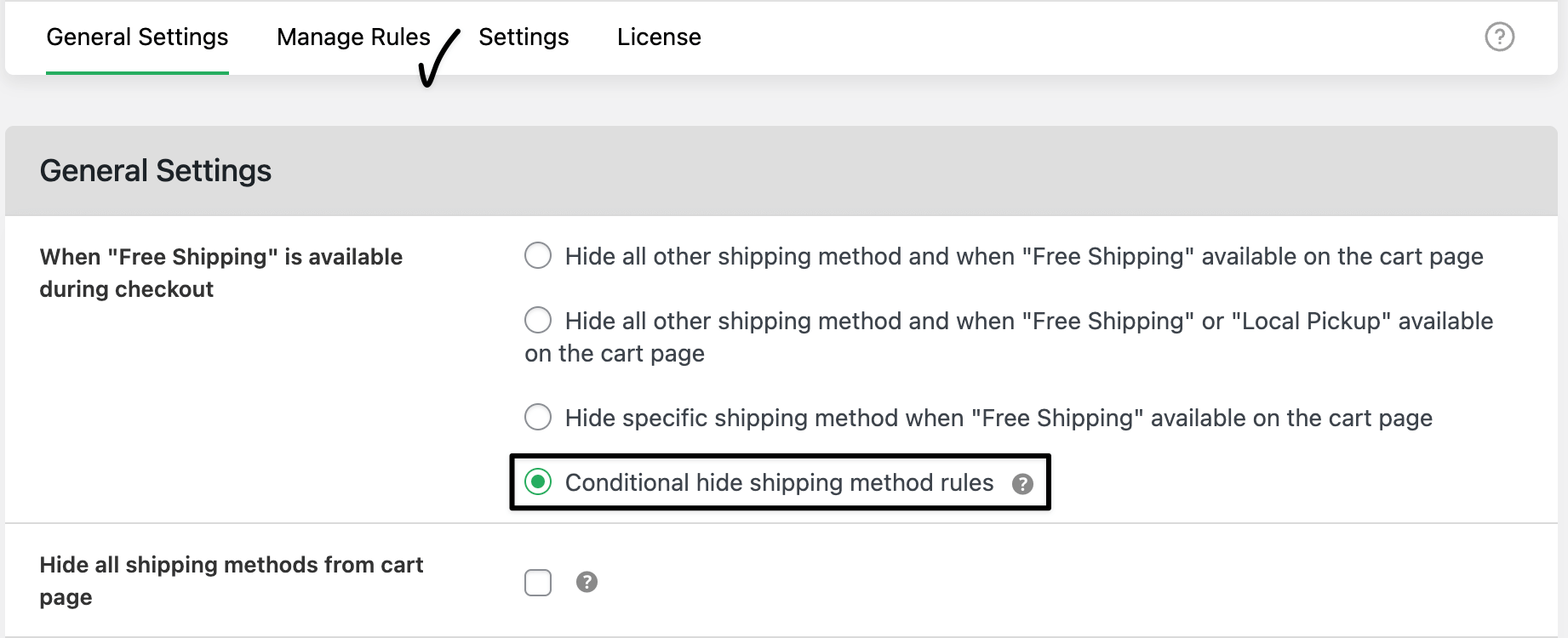Select Conditional hide shipping method rules radio button
1568x638 pixels.
(x=538, y=482)
